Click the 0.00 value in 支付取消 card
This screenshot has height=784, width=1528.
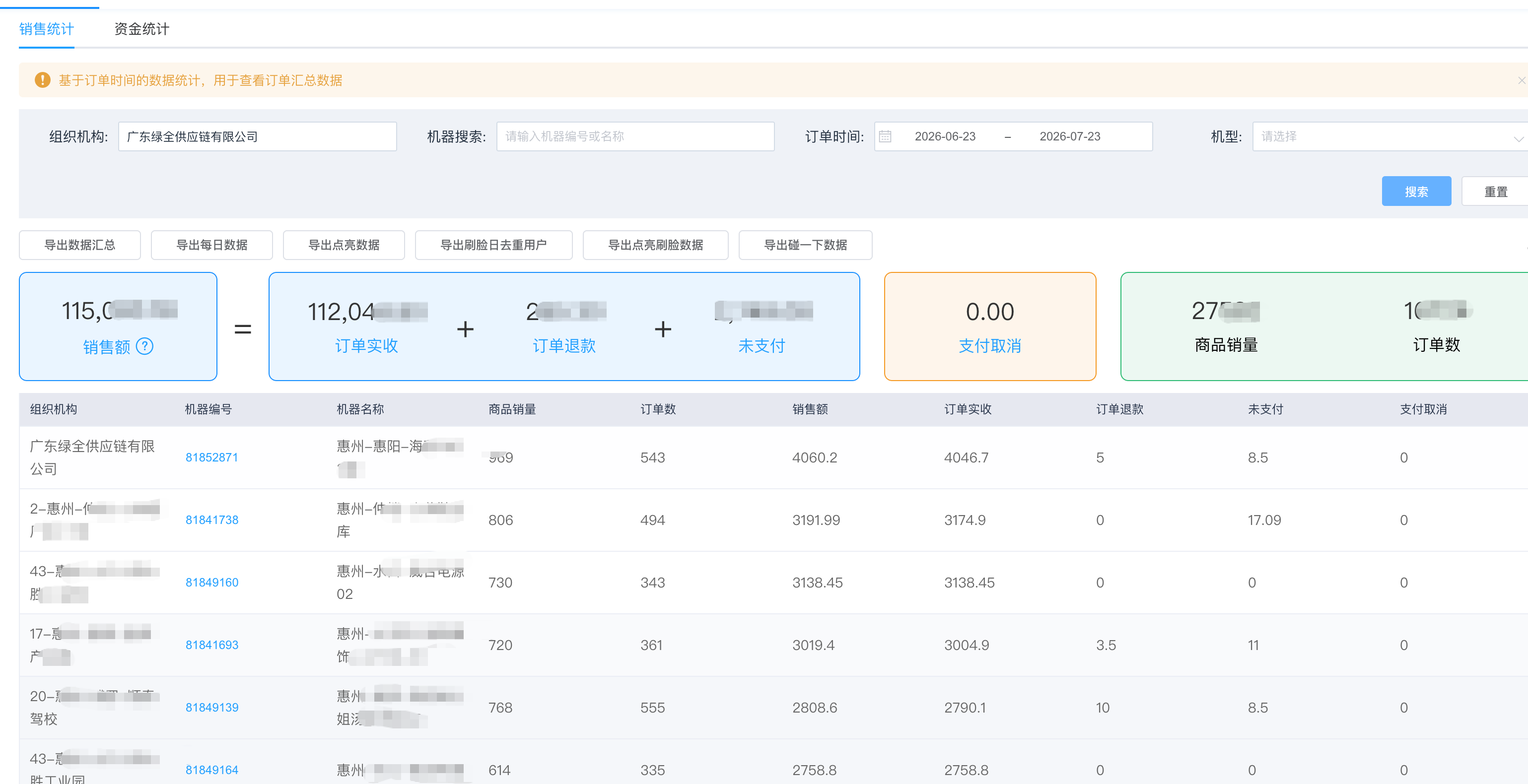click(x=990, y=311)
